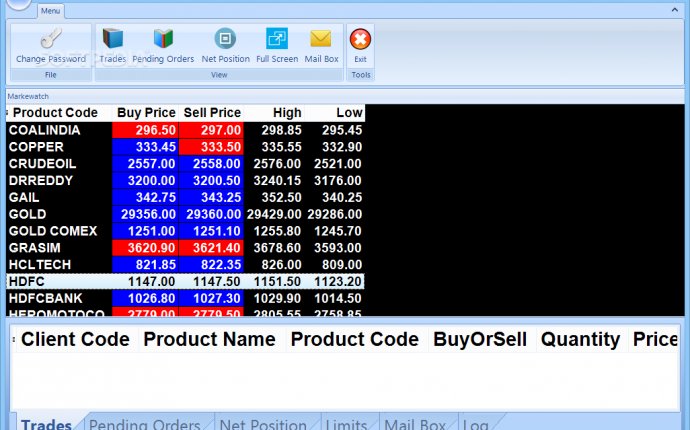Viewport: 690px width, 430px height.
Task: Select the COALINDIA row
Action: click(x=186, y=130)
